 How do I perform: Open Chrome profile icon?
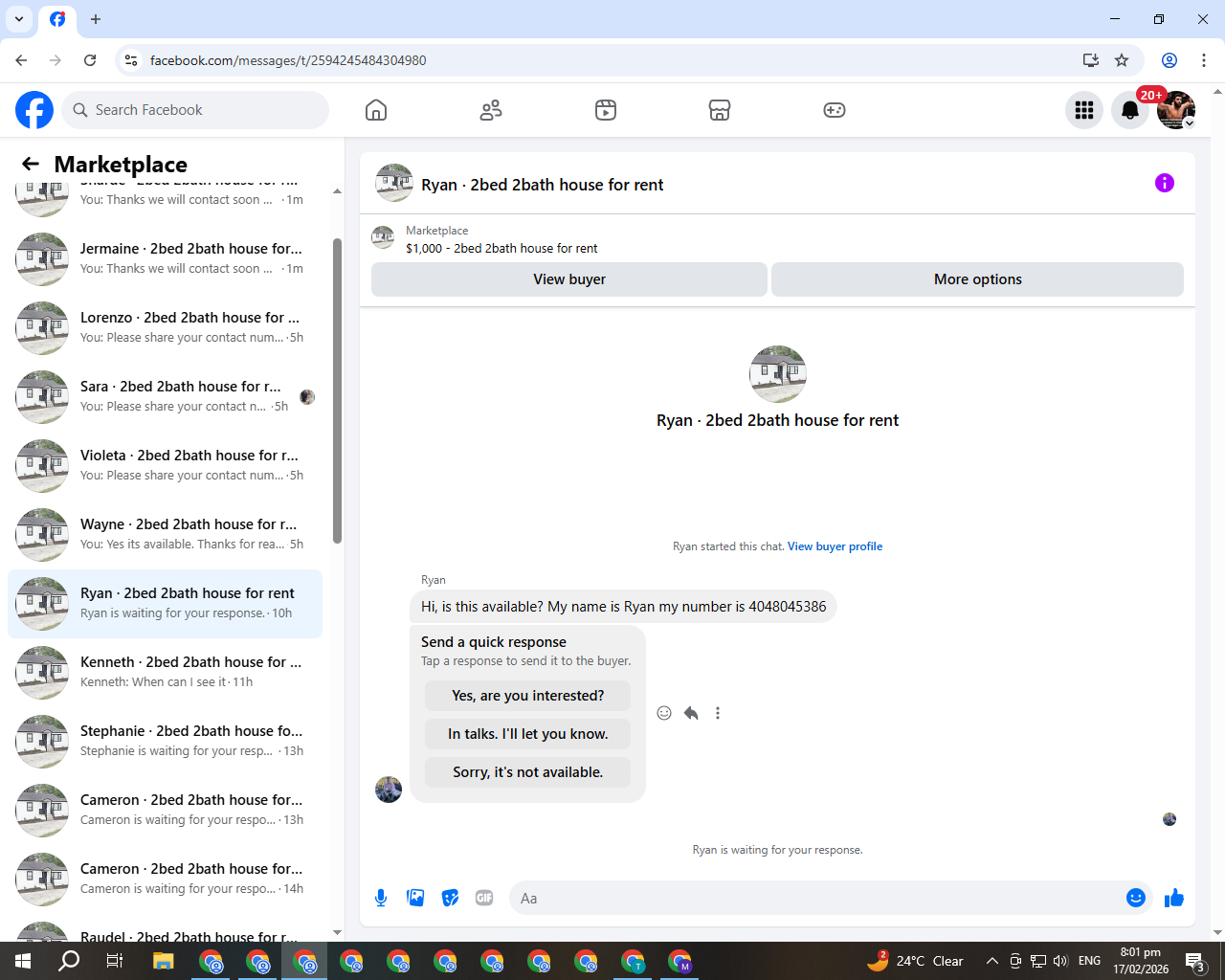coord(1169,60)
